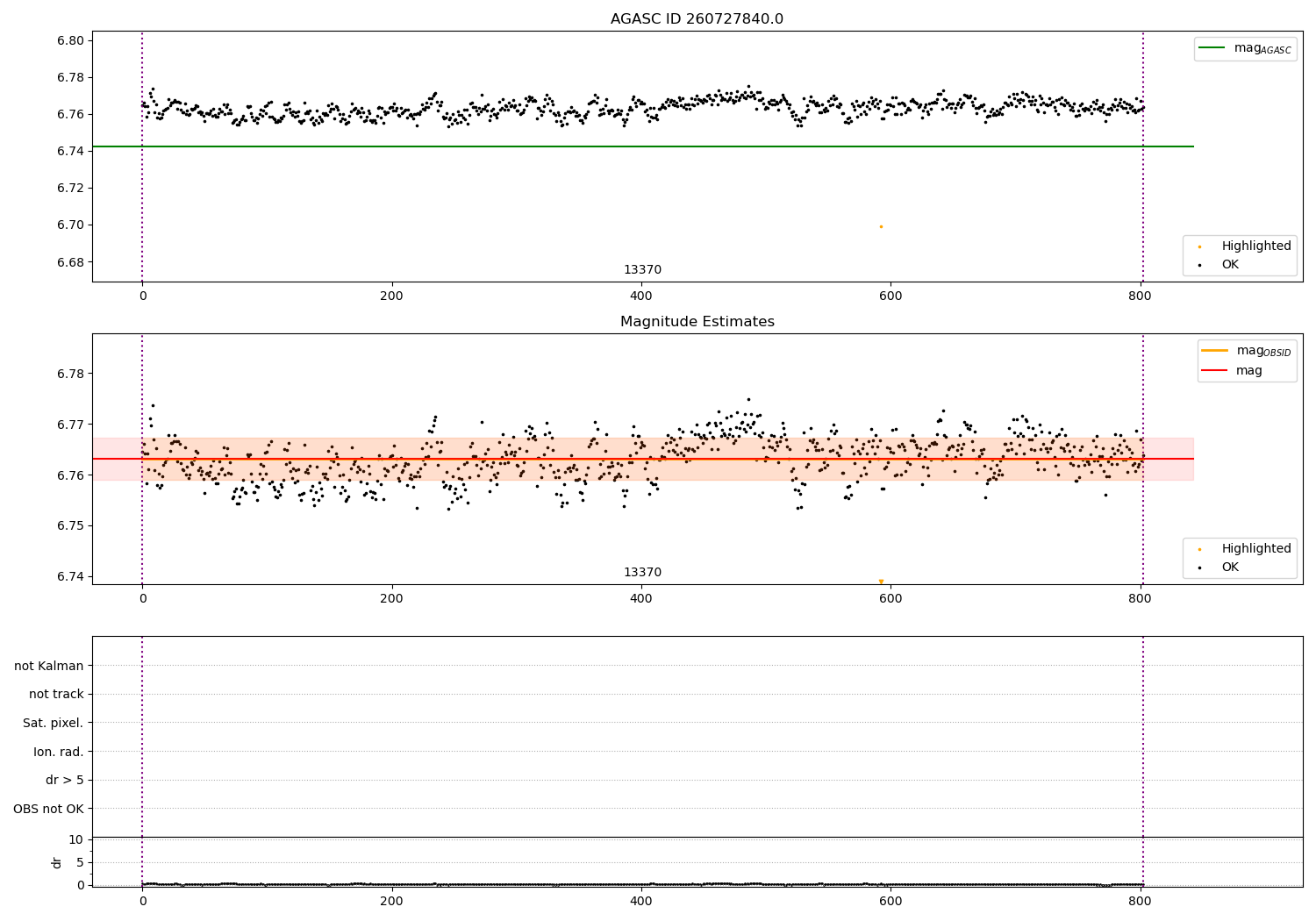The height and width of the screenshot is (921, 1316).
Task: Click the orange triangle marker in Magnitude Estimates plot
Action: pyautogui.click(x=881, y=582)
